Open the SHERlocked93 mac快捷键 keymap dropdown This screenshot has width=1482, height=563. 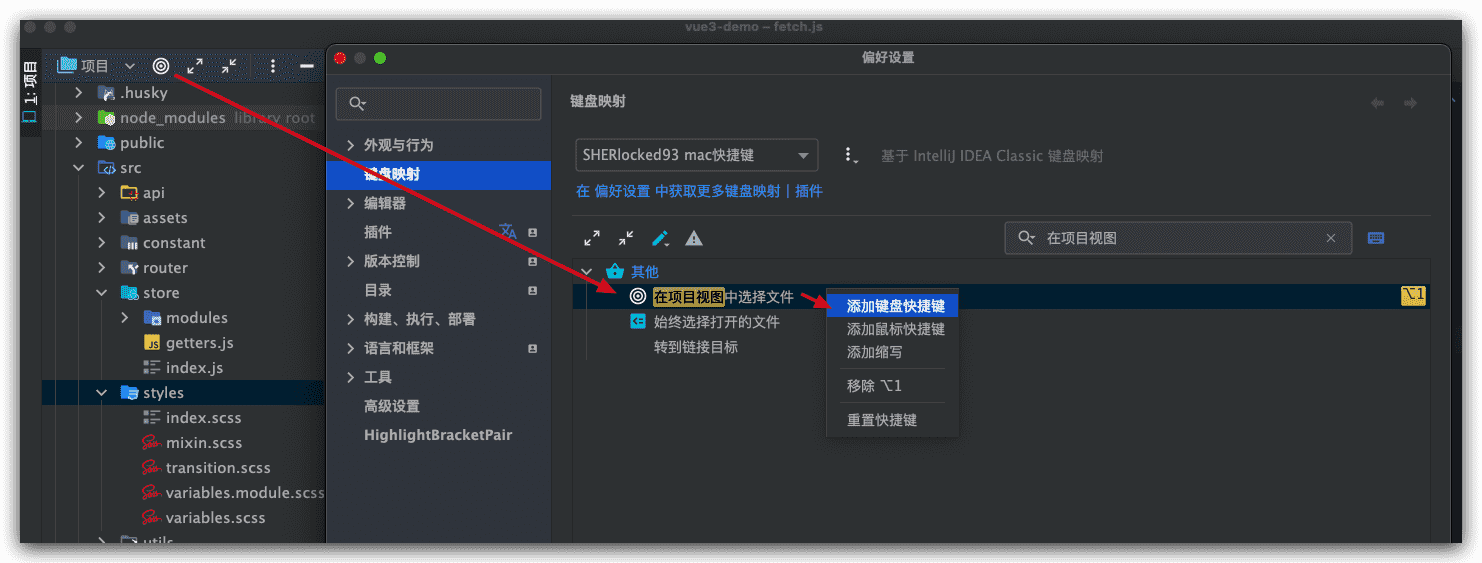click(x=697, y=155)
